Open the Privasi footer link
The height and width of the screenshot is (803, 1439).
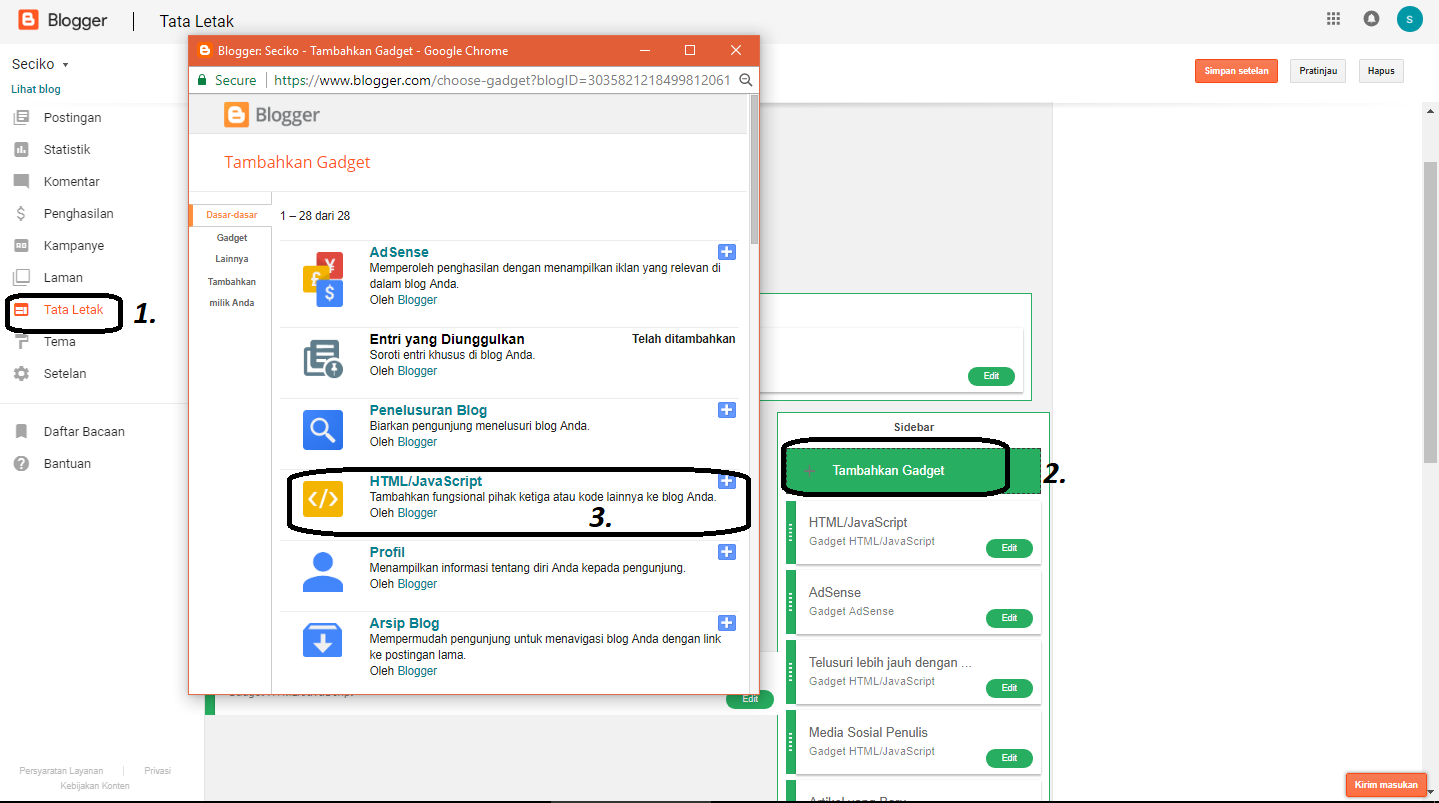click(x=157, y=771)
